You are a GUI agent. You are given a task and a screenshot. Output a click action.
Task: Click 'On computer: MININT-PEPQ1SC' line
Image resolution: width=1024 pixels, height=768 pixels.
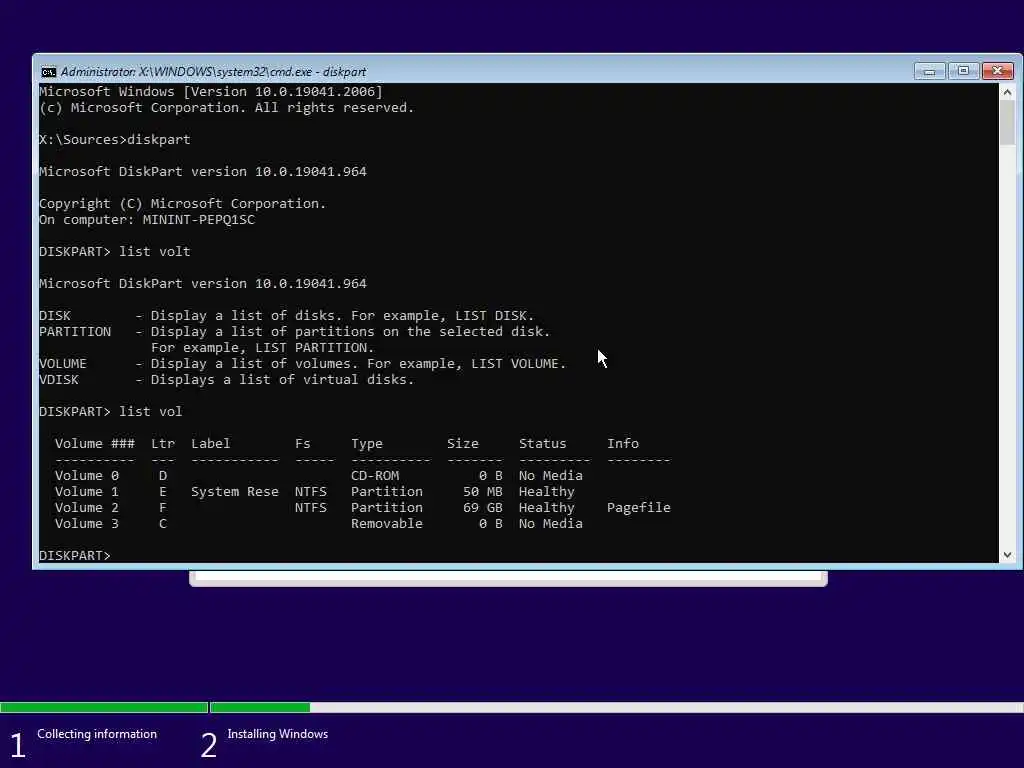(x=147, y=219)
